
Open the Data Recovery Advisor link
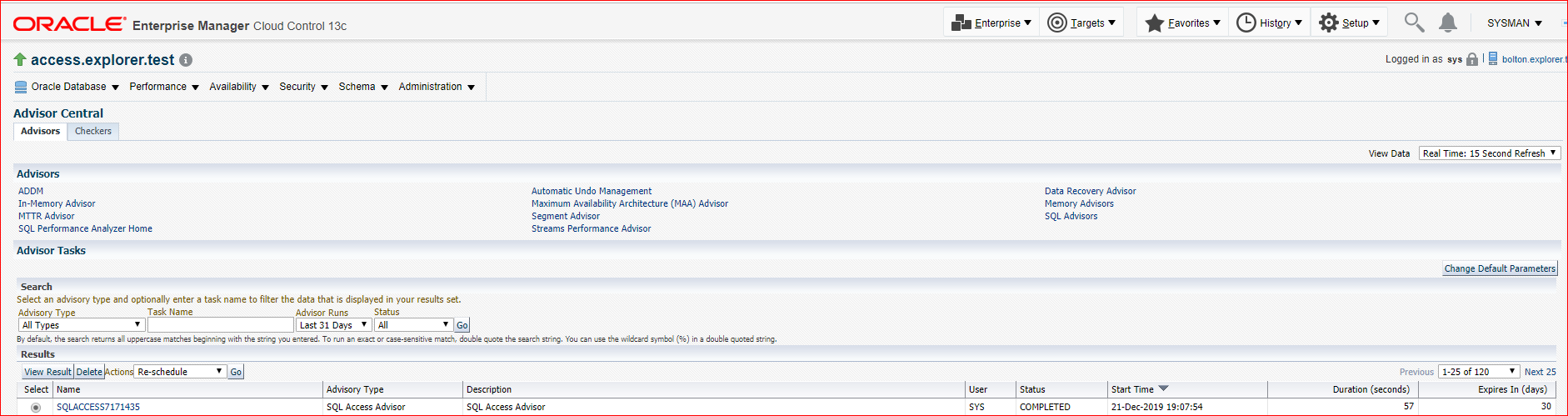click(x=1091, y=191)
